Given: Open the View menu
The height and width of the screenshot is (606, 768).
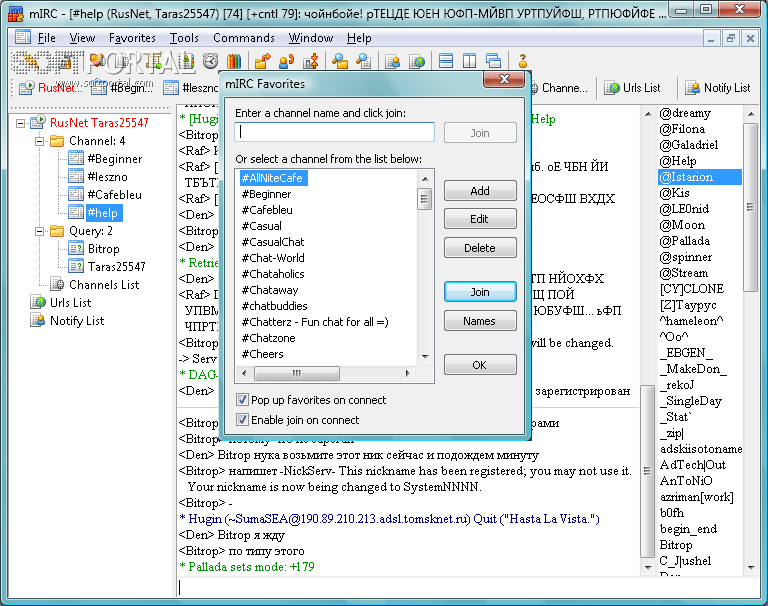Looking at the screenshot, I should [82, 38].
